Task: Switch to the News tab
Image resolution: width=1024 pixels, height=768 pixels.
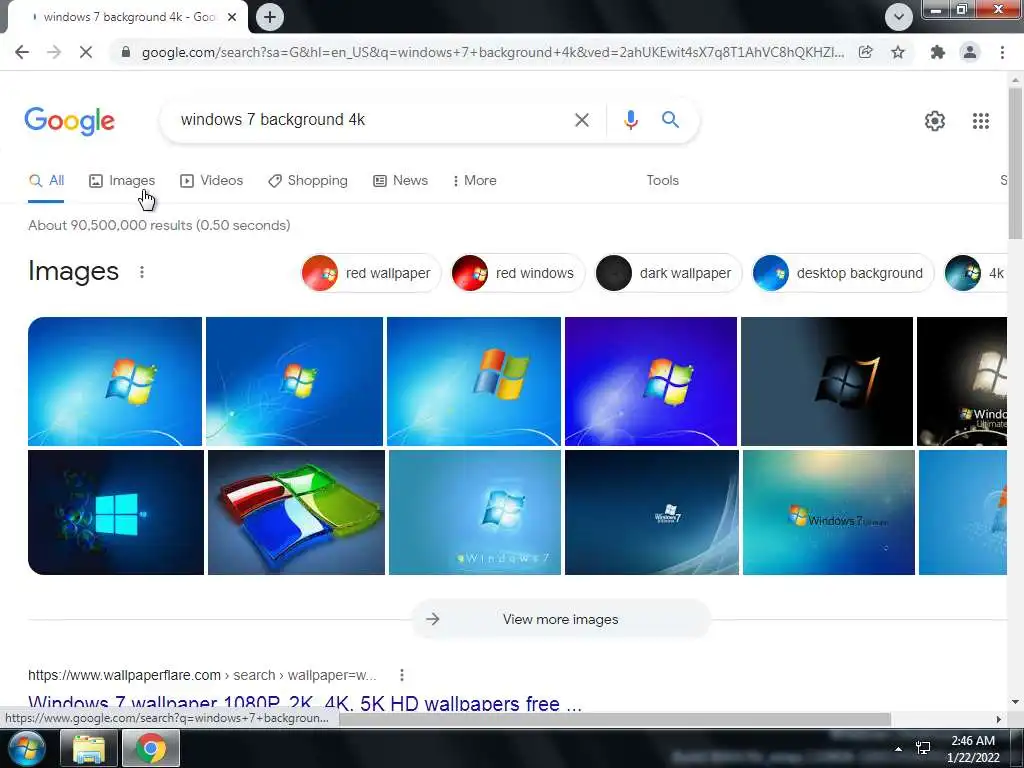Action: [400, 181]
